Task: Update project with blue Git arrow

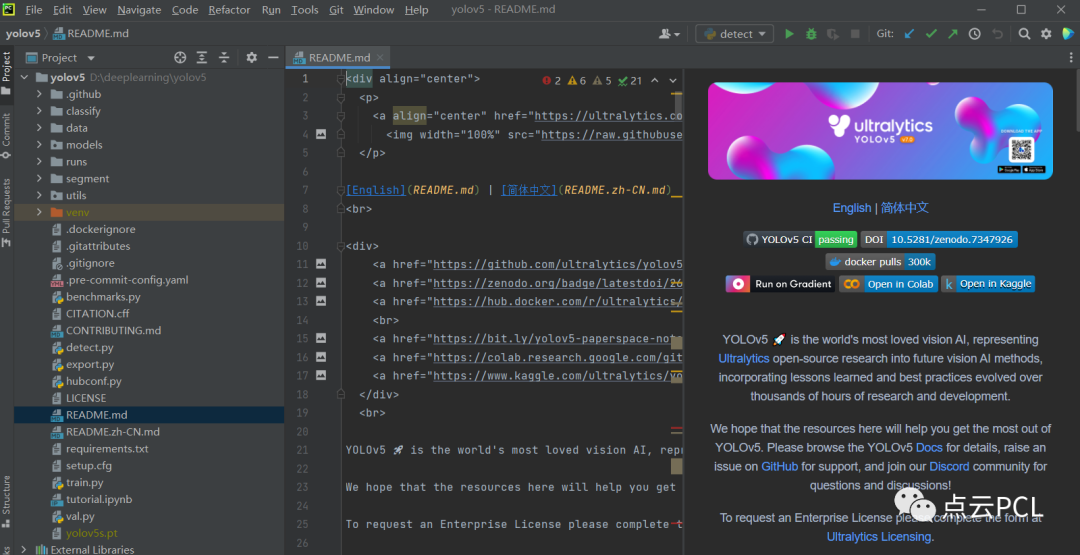Action: [909, 34]
